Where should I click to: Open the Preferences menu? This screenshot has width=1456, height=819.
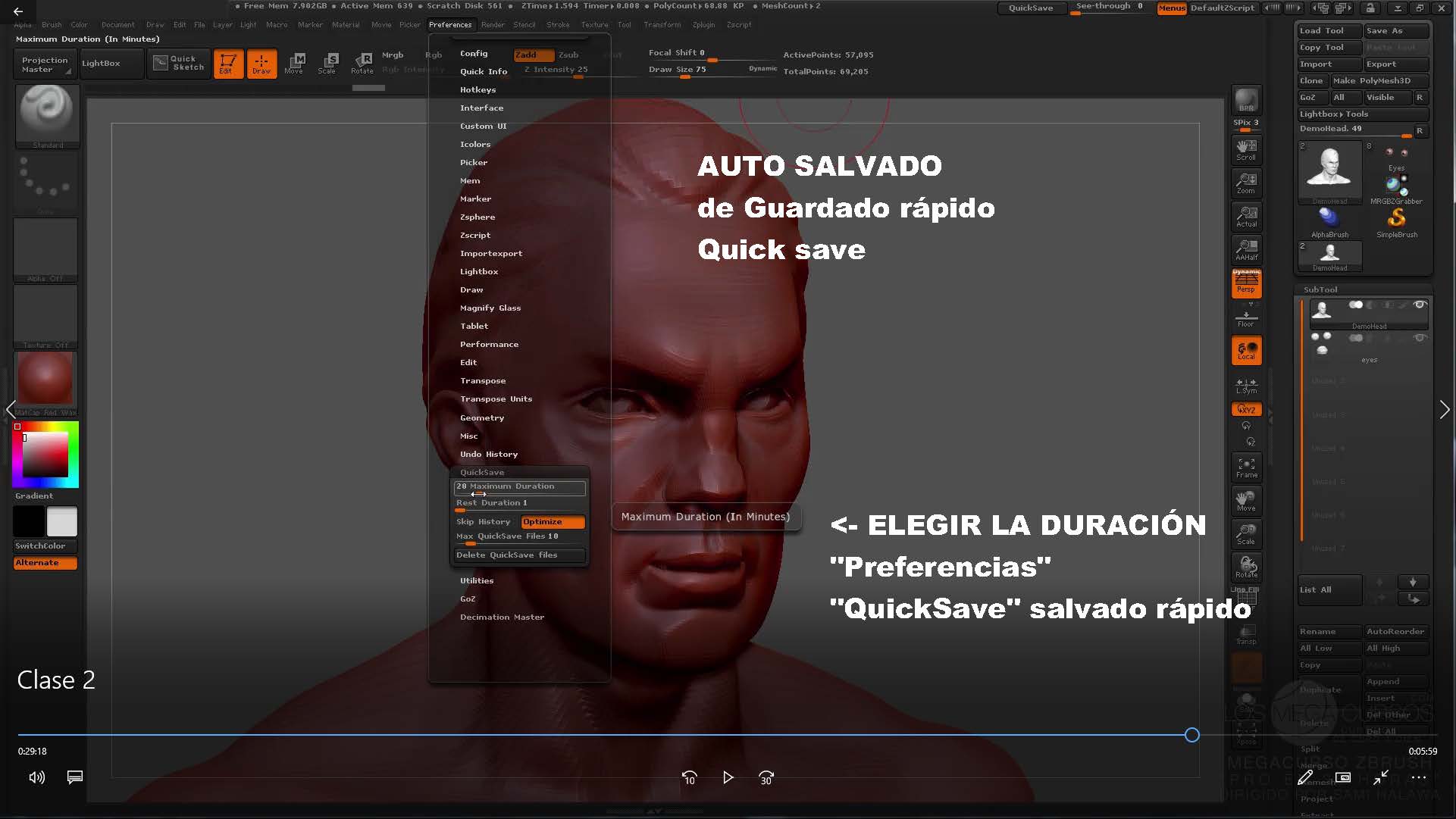point(450,25)
